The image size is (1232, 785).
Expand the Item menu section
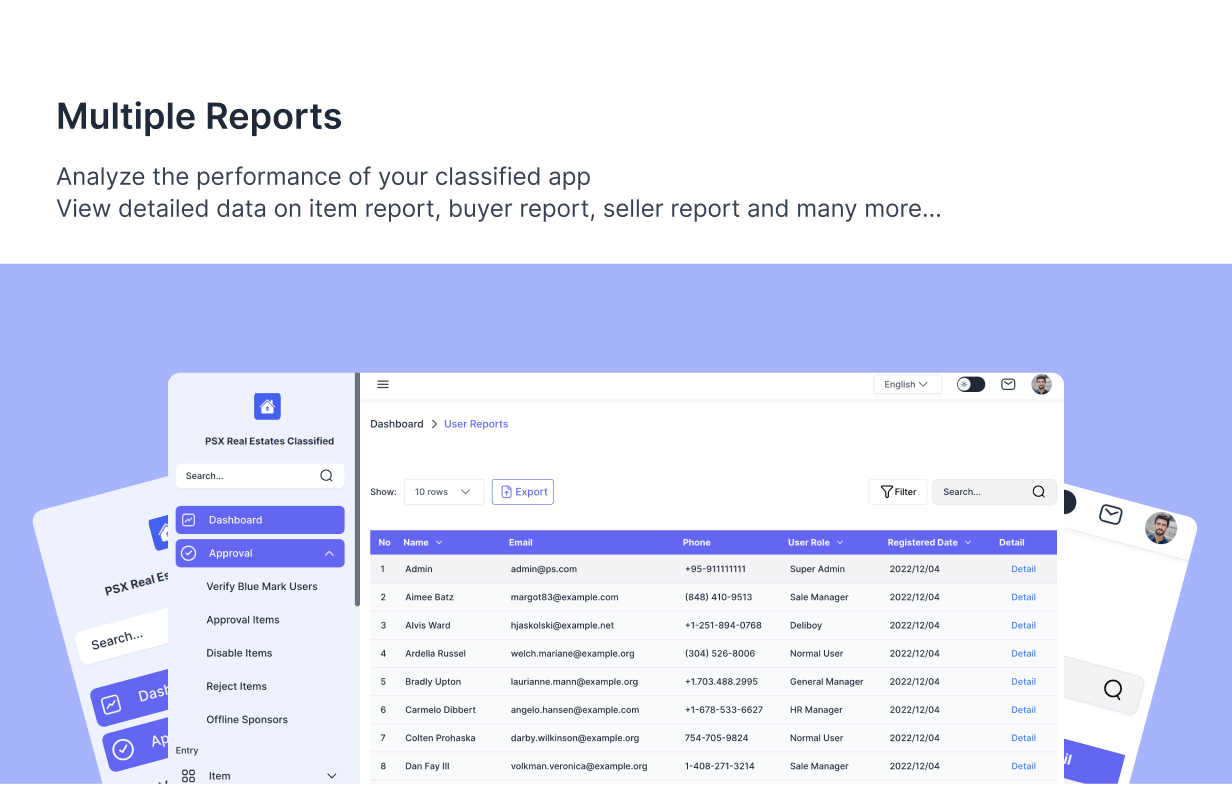click(x=332, y=776)
